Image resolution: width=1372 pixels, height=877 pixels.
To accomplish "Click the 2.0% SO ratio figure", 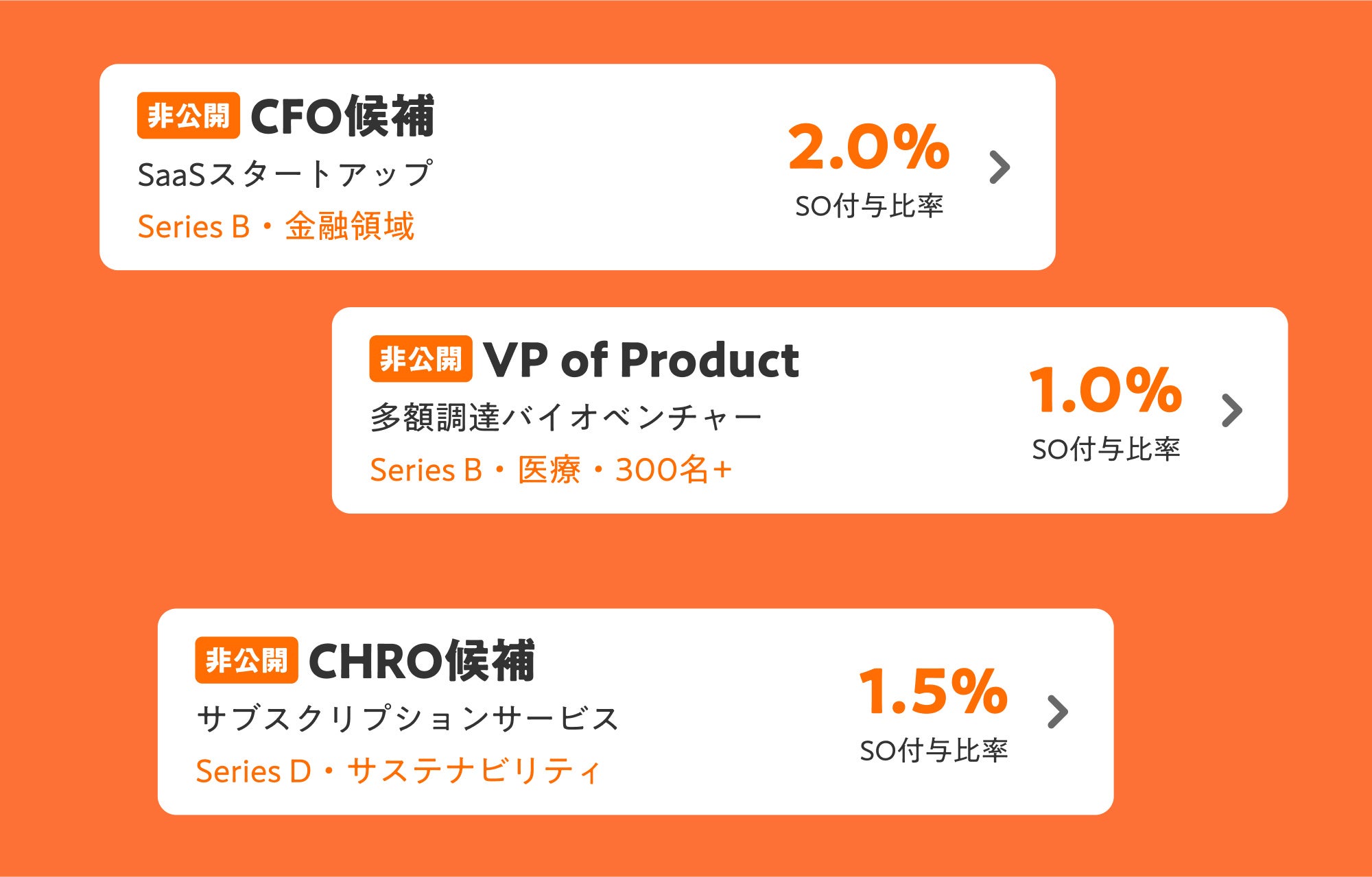I will click(x=869, y=147).
